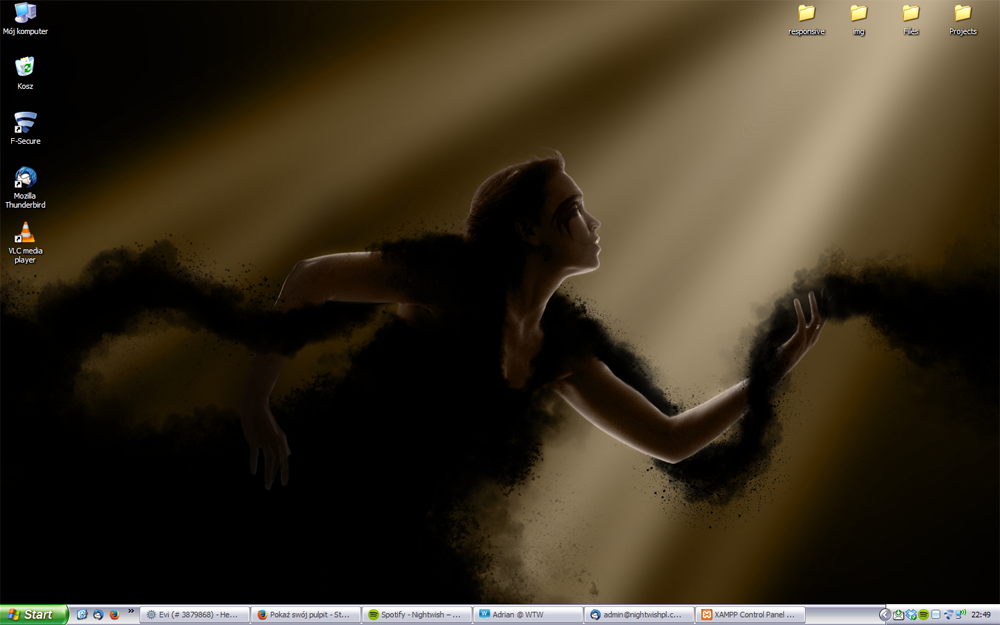The height and width of the screenshot is (625, 1000).
Task: Switch to Adrian @ WTW taskbar window
Action: (527, 615)
